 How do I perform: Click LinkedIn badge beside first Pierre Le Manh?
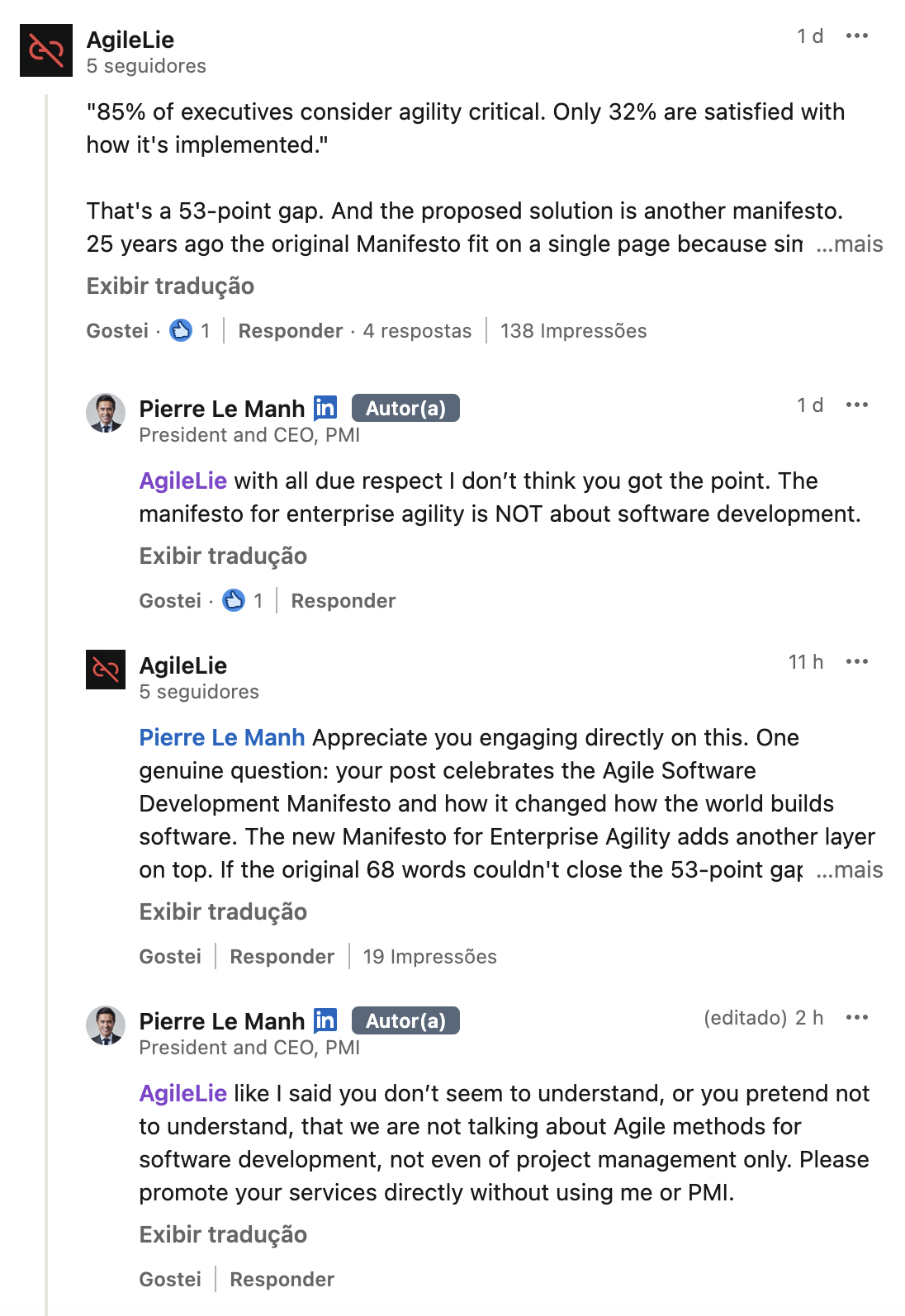tap(326, 408)
